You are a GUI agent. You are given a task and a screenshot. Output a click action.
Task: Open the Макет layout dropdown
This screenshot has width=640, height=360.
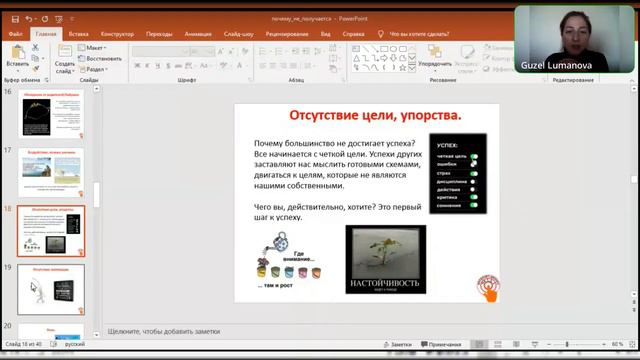point(92,48)
